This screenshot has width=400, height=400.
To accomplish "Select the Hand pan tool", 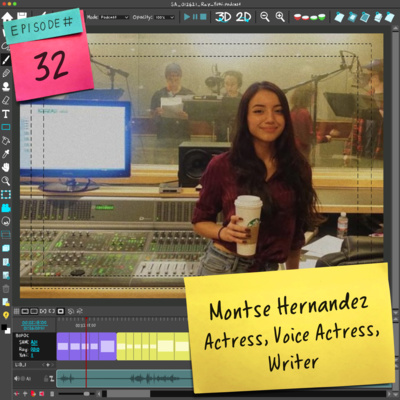I will click(6, 167).
